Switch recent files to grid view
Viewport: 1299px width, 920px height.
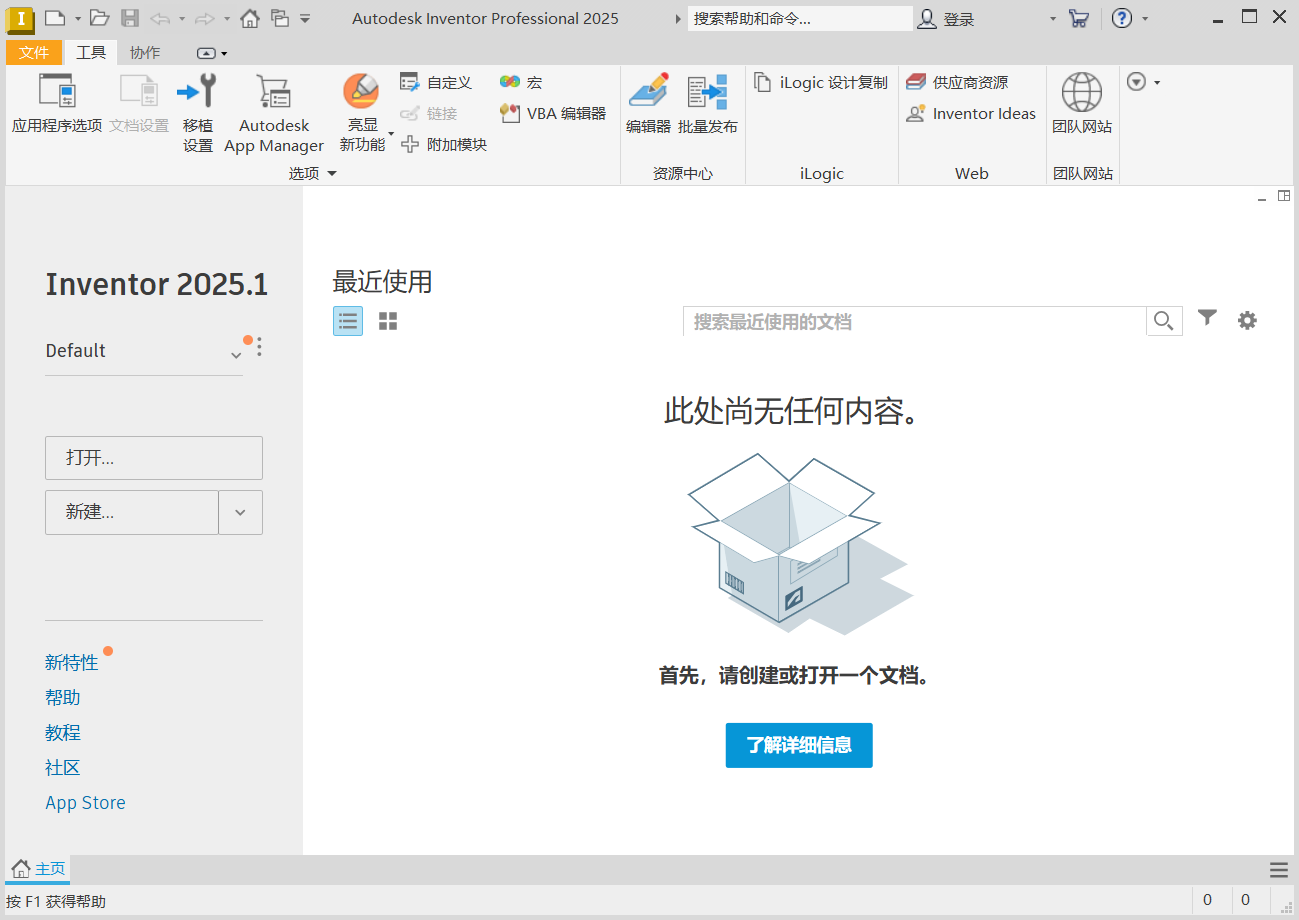388,321
